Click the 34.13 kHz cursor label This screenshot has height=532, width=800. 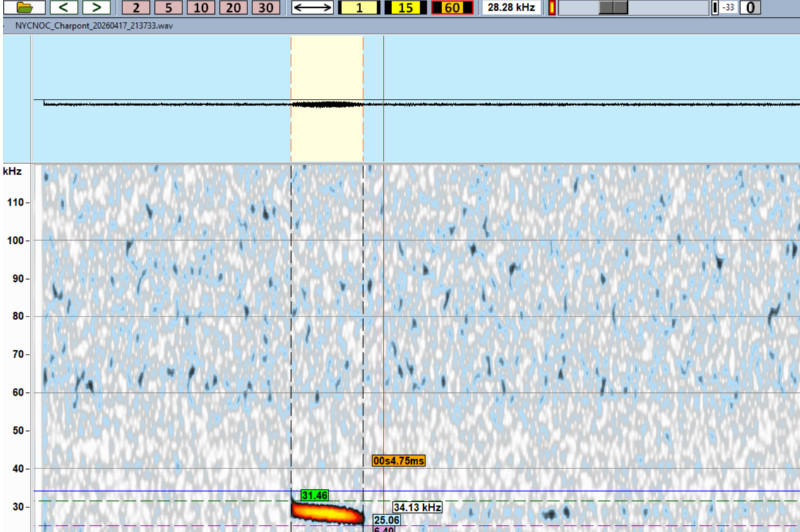[417, 507]
